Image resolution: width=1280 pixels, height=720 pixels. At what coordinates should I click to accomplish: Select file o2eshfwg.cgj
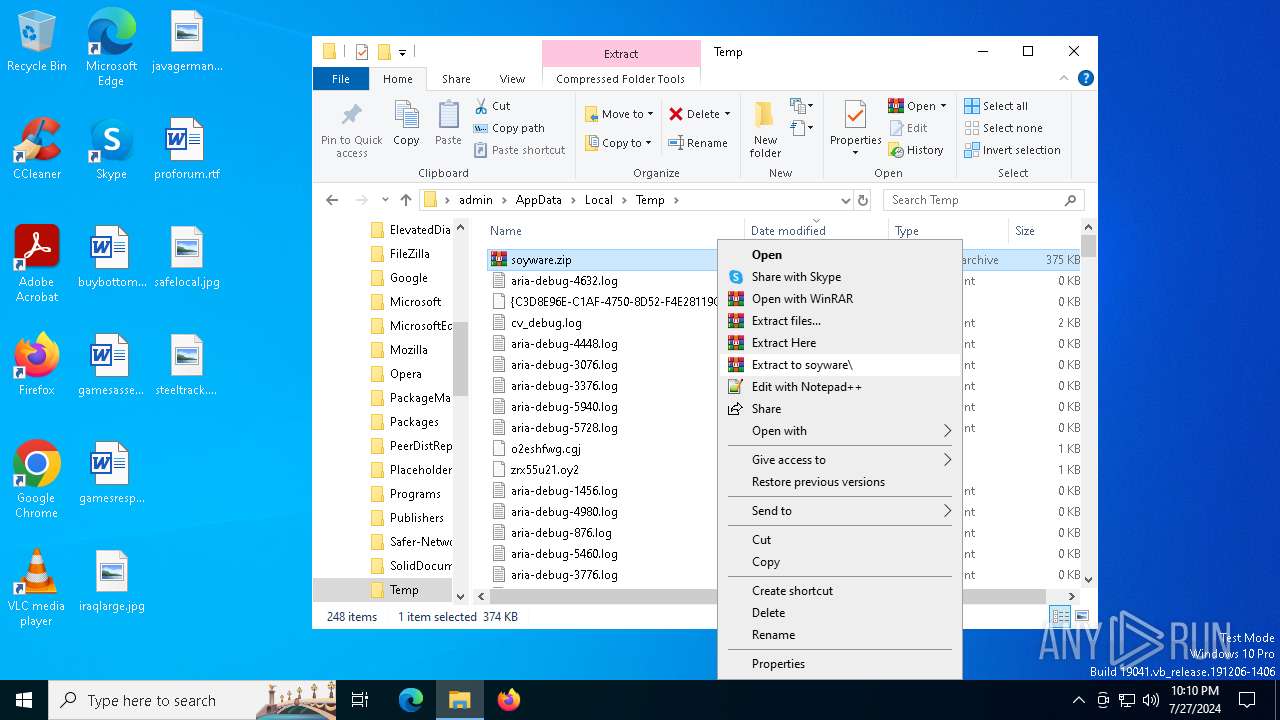(x=546, y=449)
